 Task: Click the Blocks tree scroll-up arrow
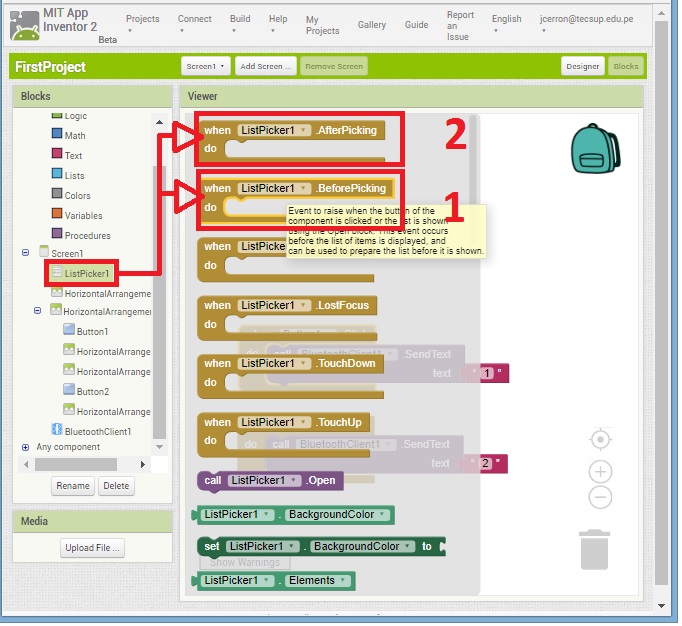coord(159,122)
